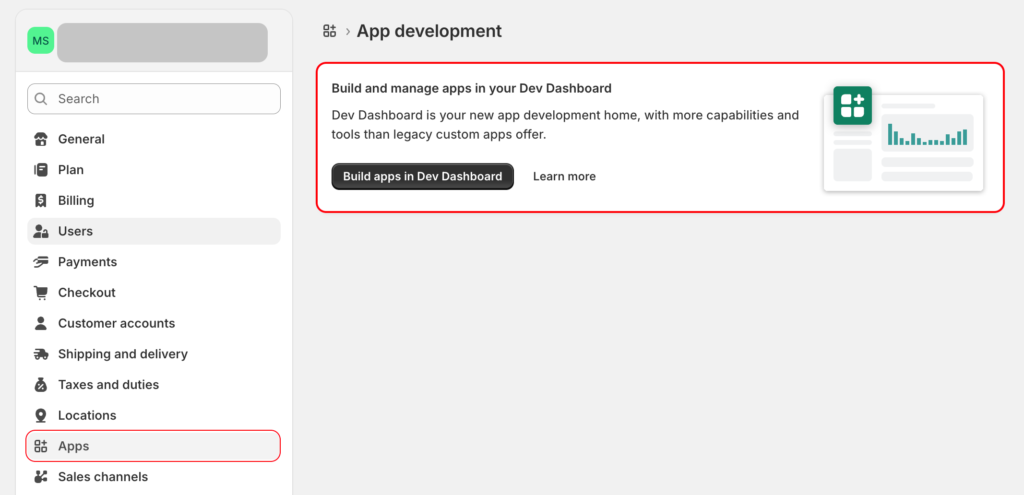1024x495 pixels.
Task: Click the Apps grid icon in sidebar
Action: (40, 446)
